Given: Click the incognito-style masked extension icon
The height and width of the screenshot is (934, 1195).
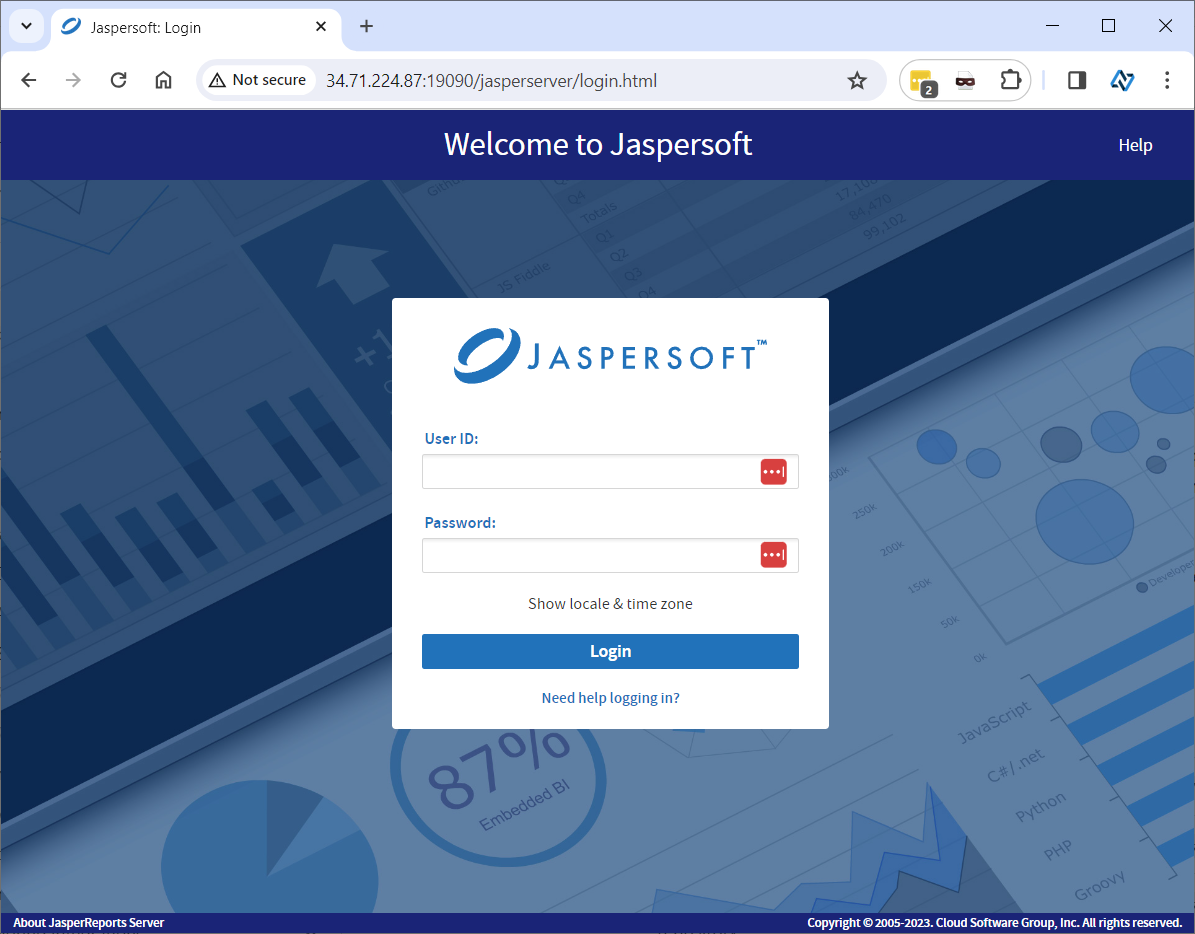Looking at the screenshot, I should [965, 81].
